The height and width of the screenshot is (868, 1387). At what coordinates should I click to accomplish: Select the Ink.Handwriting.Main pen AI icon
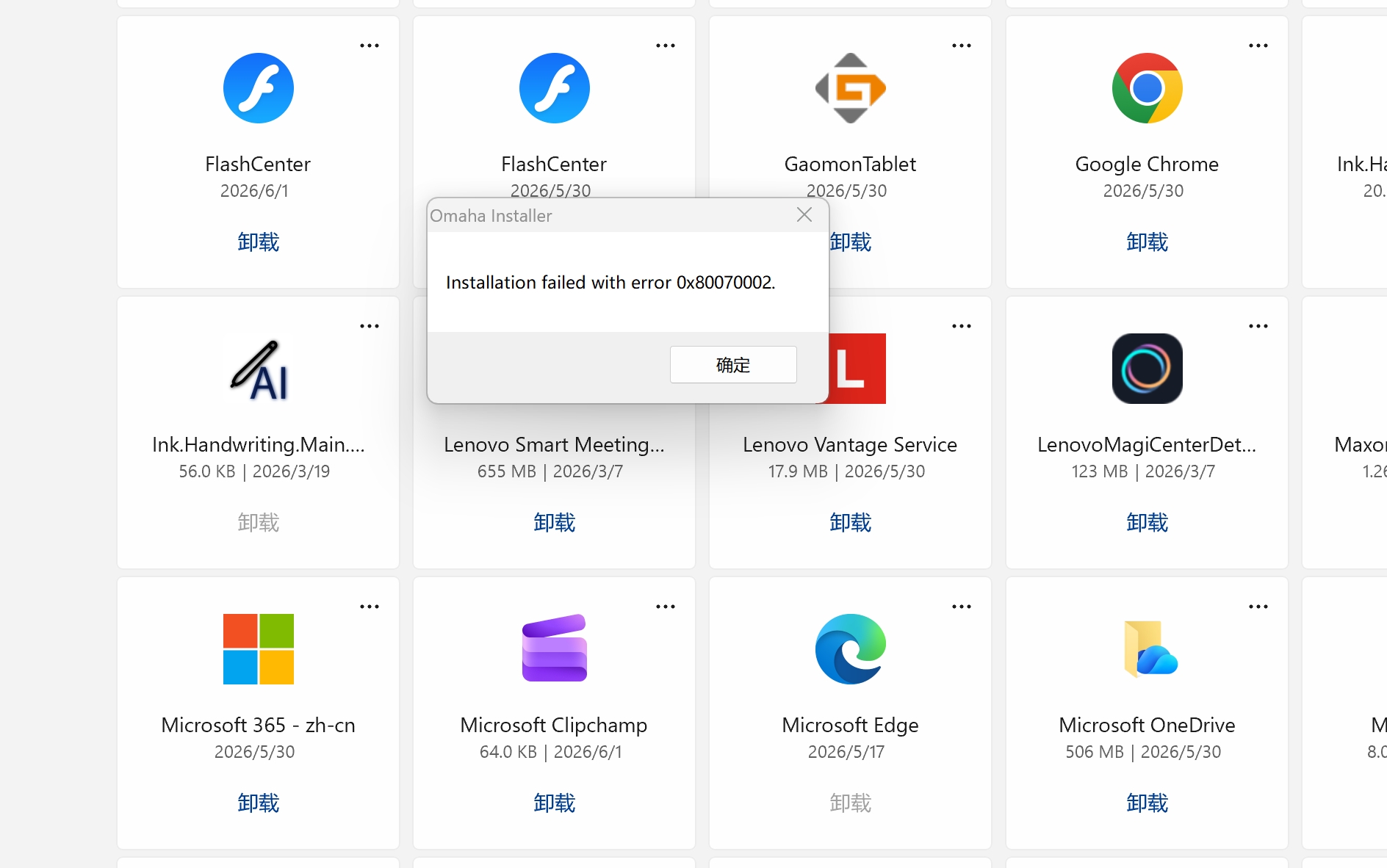[x=259, y=369]
